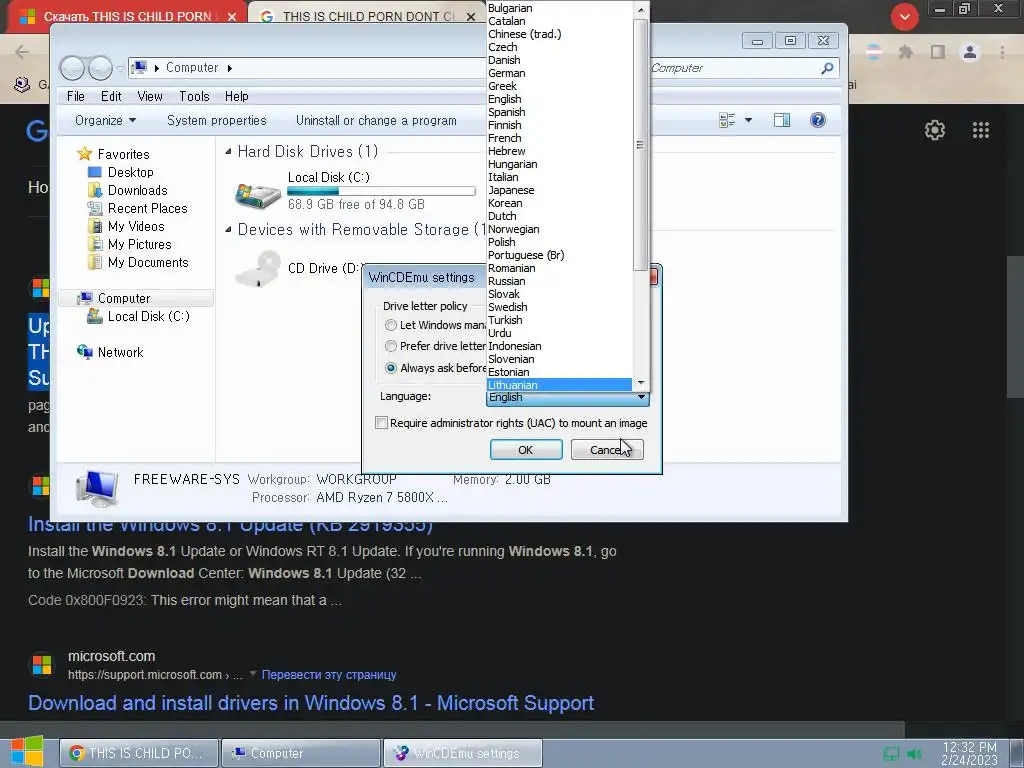
Task: Click the Favorites star in navigation pane
Action: pyautogui.click(x=84, y=154)
